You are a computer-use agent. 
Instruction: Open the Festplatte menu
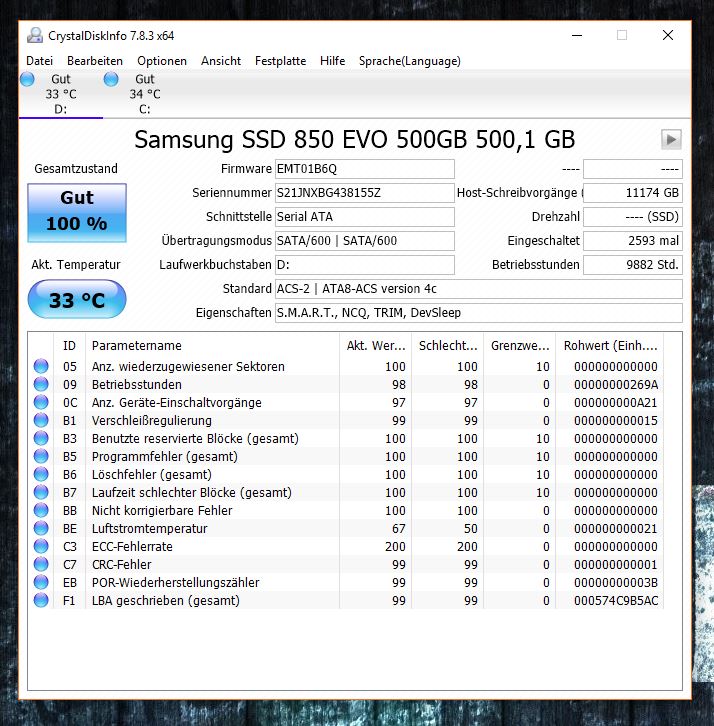click(281, 61)
